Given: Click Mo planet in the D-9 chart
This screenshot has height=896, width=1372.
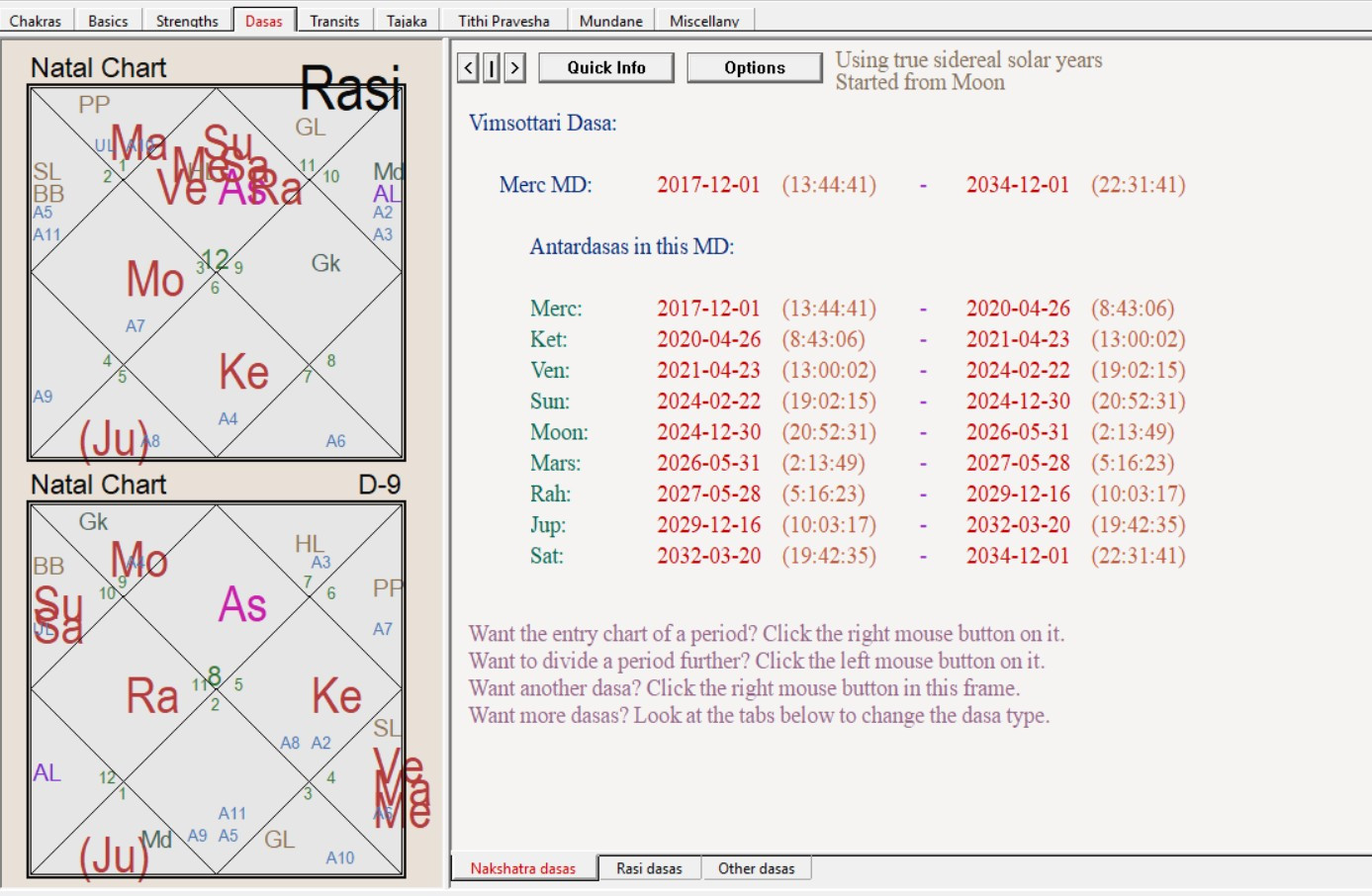Looking at the screenshot, I should pos(138,560).
